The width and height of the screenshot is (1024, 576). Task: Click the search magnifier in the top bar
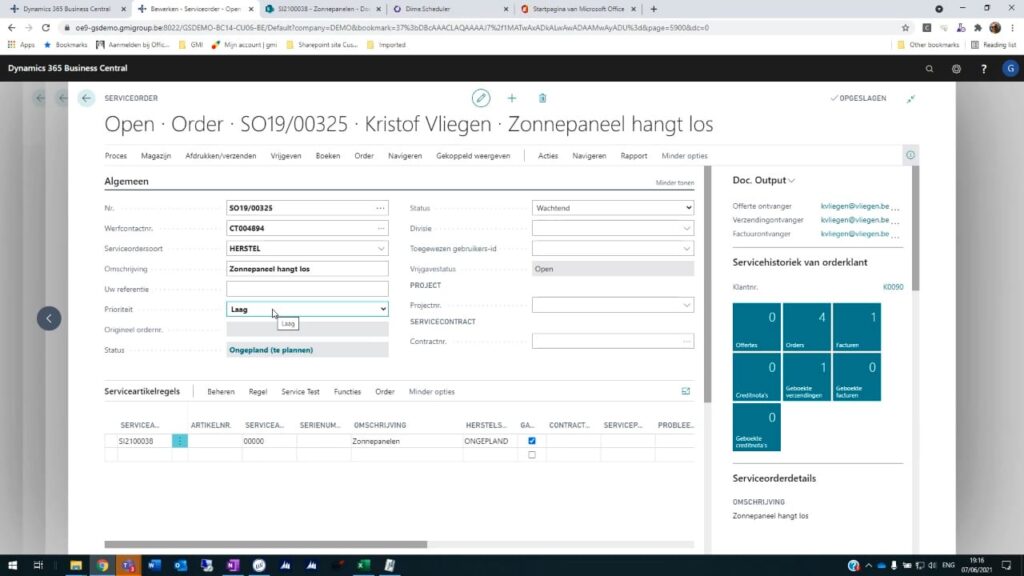point(929,69)
